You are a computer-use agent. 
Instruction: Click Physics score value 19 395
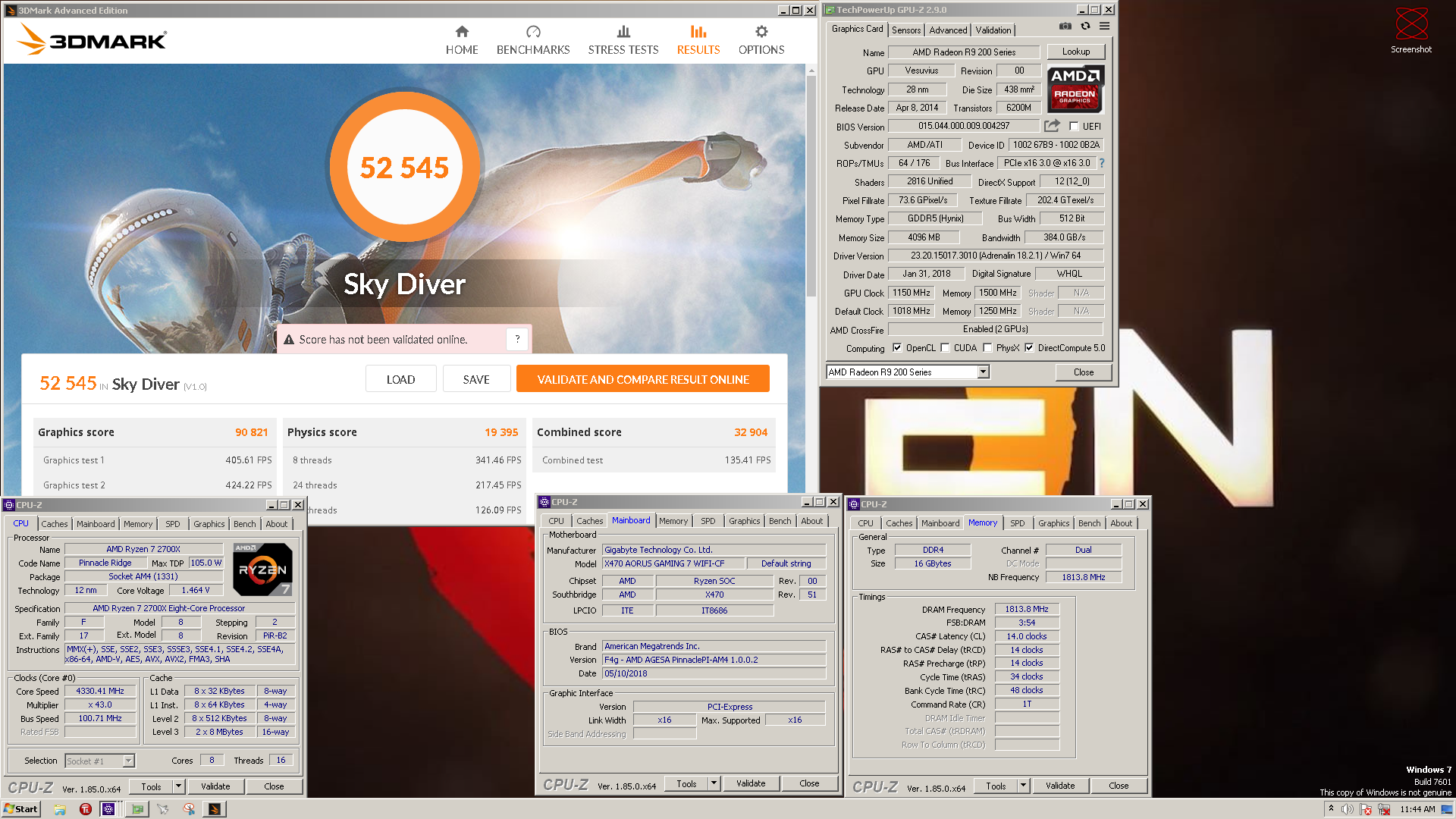pyautogui.click(x=501, y=432)
